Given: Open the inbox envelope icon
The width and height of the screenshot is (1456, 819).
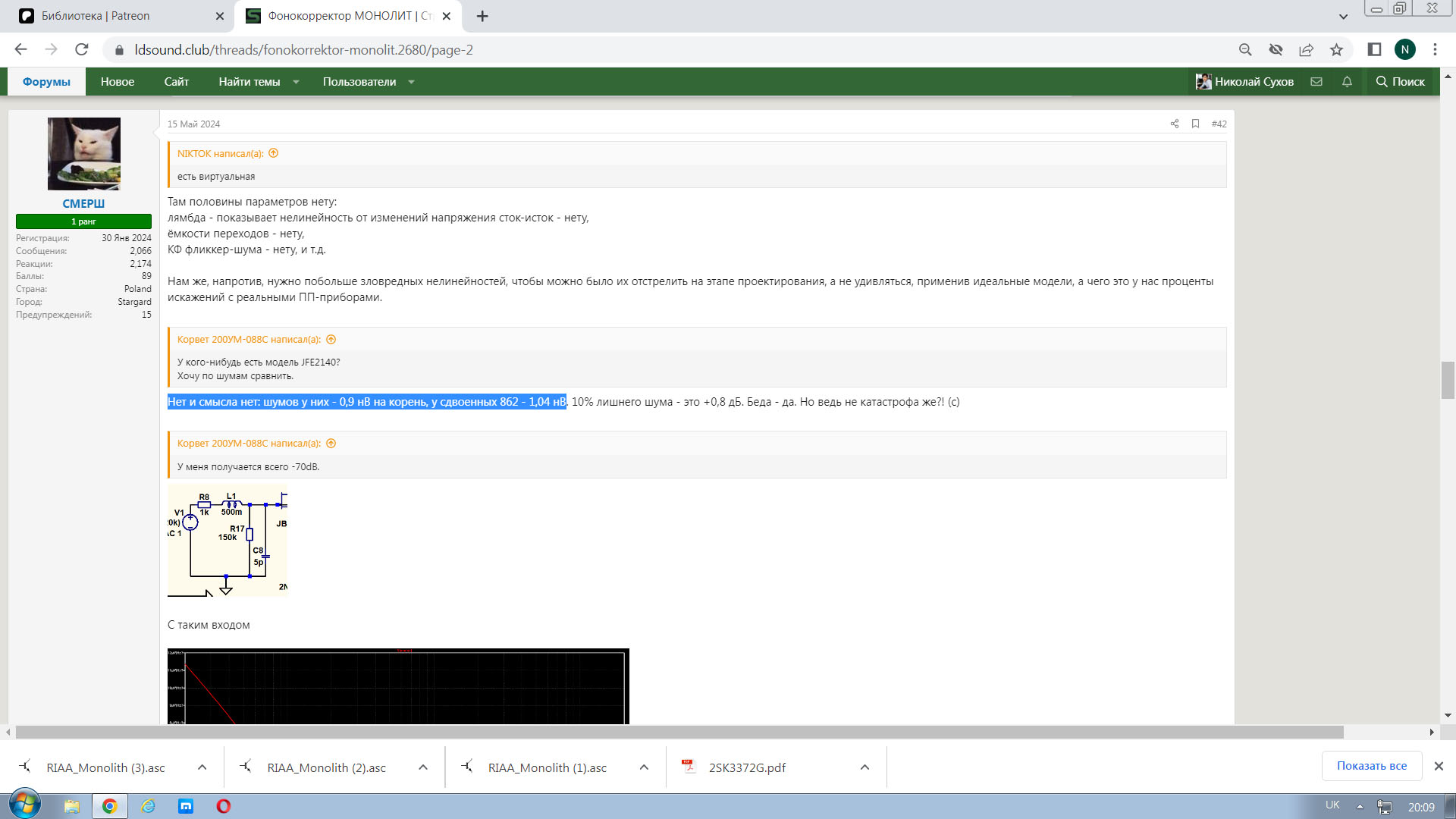Looking at the screenshot, I should click(x=1316, y=82).
